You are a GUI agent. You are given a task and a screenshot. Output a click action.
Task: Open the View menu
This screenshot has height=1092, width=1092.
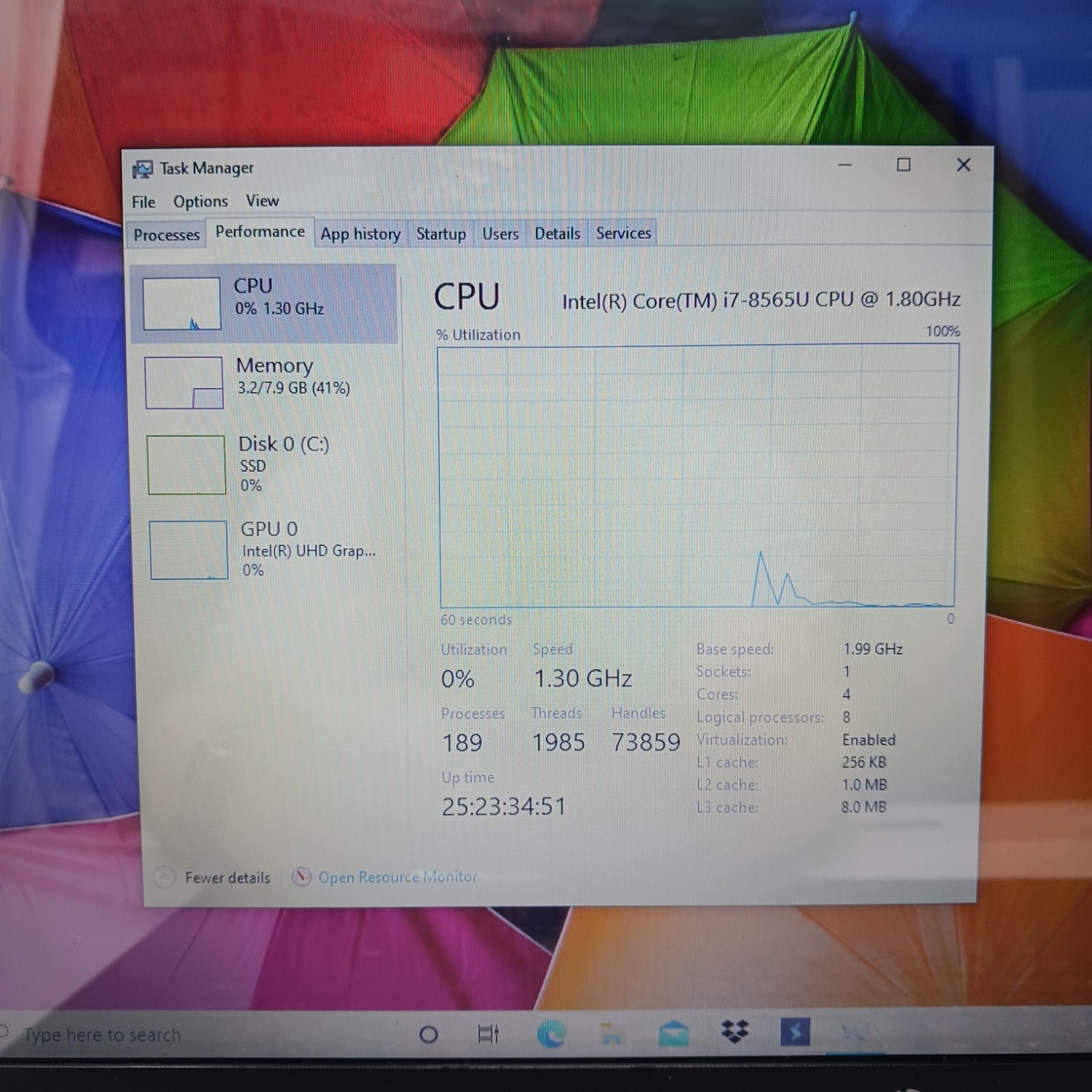pyautogui.click(x=262, y=201)
